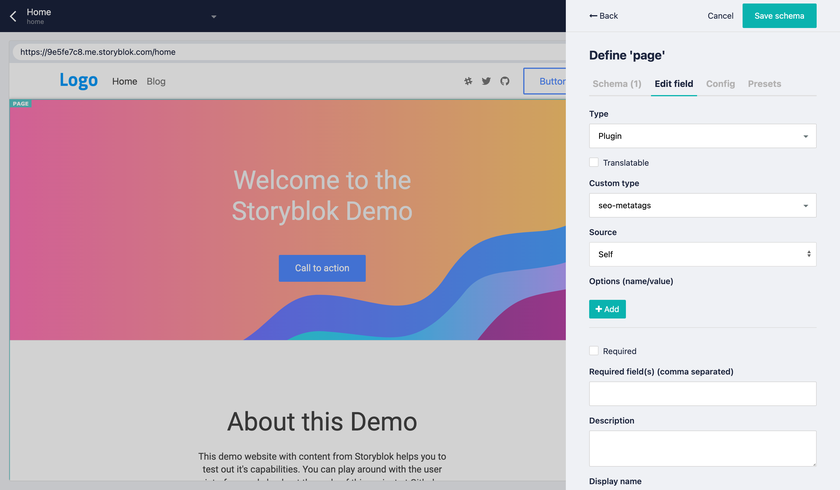The image size is (840, 490).
Task: Click the back chevron beside Home
Action: [13, 16]
